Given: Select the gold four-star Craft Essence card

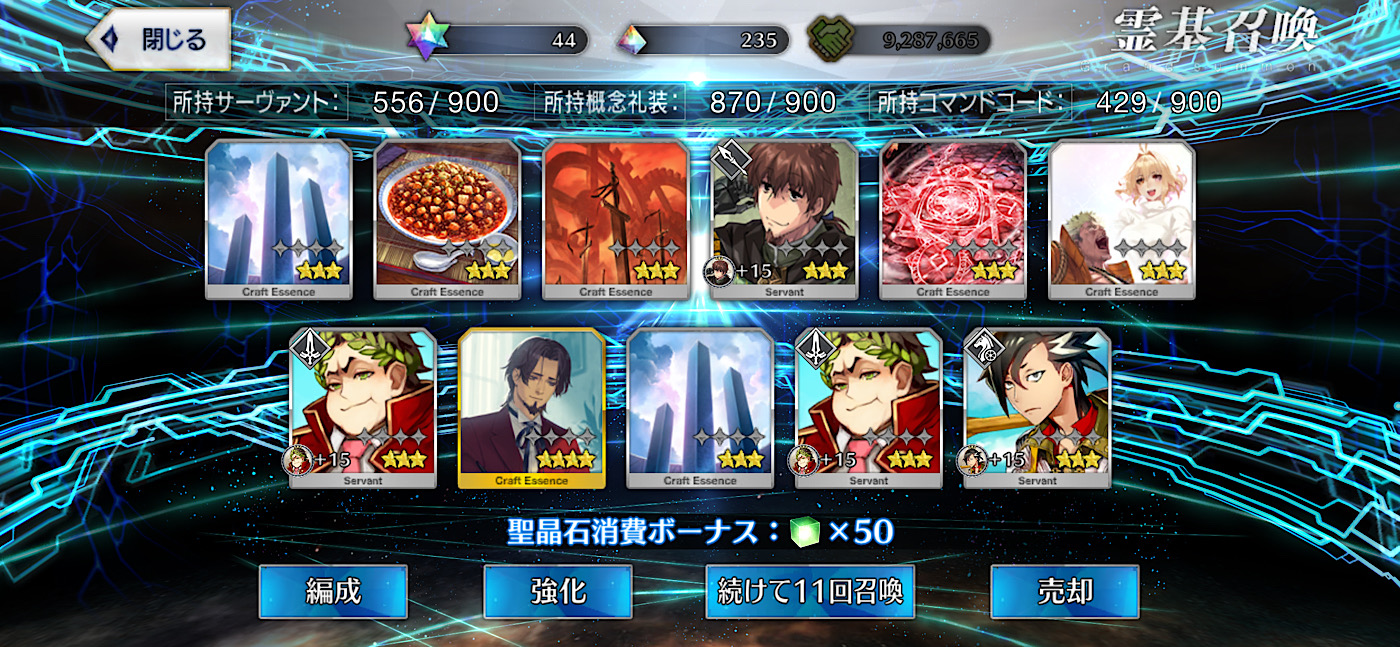Looking at the screenshot, I should [532, 408].
